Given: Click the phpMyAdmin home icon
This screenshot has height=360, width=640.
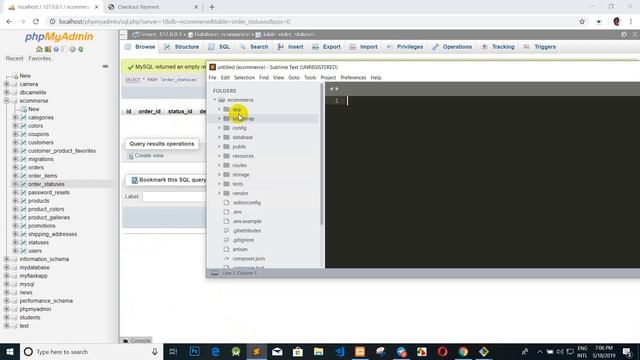Looking at the screenshot, I should point(39,49).
